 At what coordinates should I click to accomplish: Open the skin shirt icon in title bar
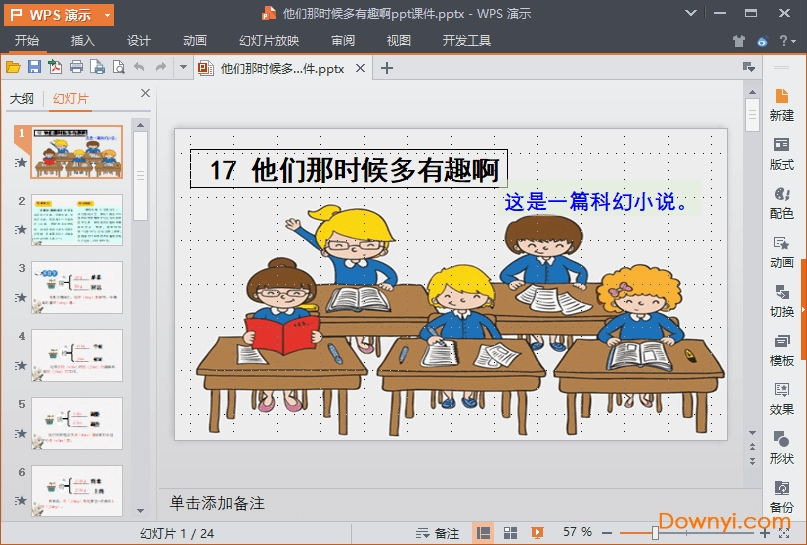tap(739, 41)
